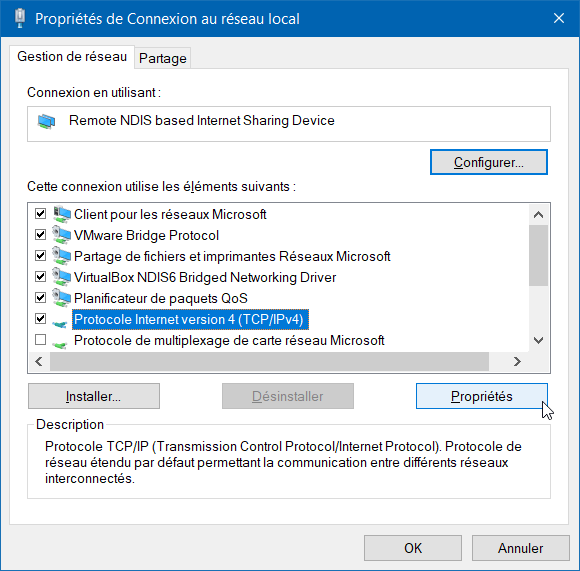Switch to the Partage tab
This screenshot has height=571, width=580.
point(163,58)
